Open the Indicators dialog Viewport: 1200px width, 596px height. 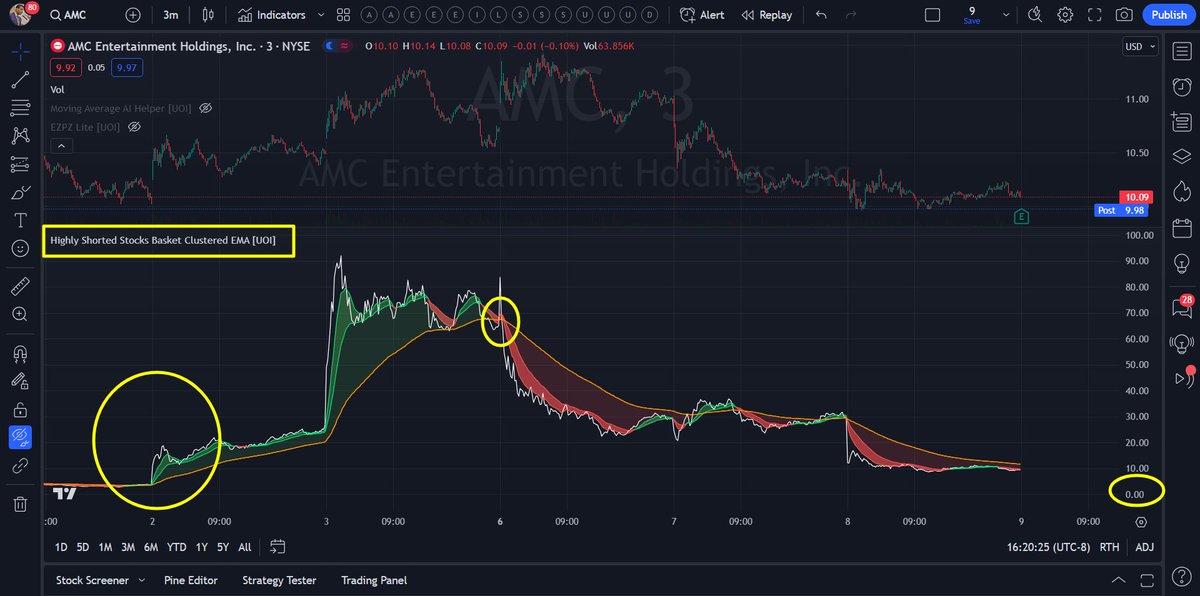[271, 15]
